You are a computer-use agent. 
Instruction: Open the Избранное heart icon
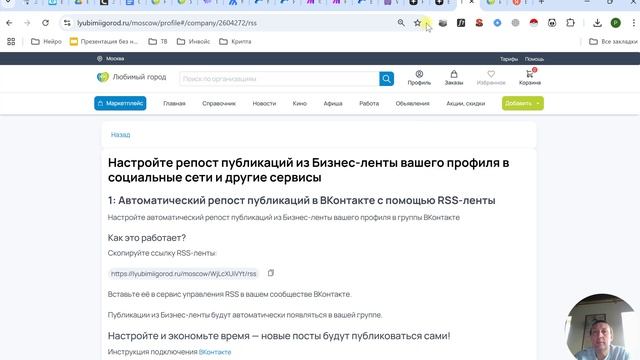click(x=491, y=78)
